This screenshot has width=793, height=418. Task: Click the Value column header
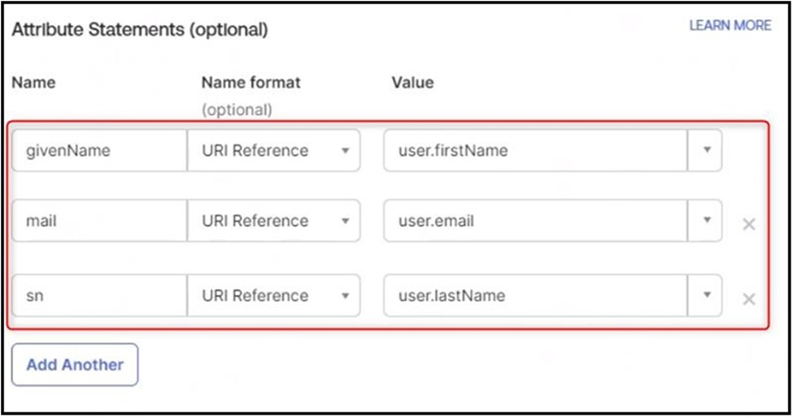coord(412,82)
